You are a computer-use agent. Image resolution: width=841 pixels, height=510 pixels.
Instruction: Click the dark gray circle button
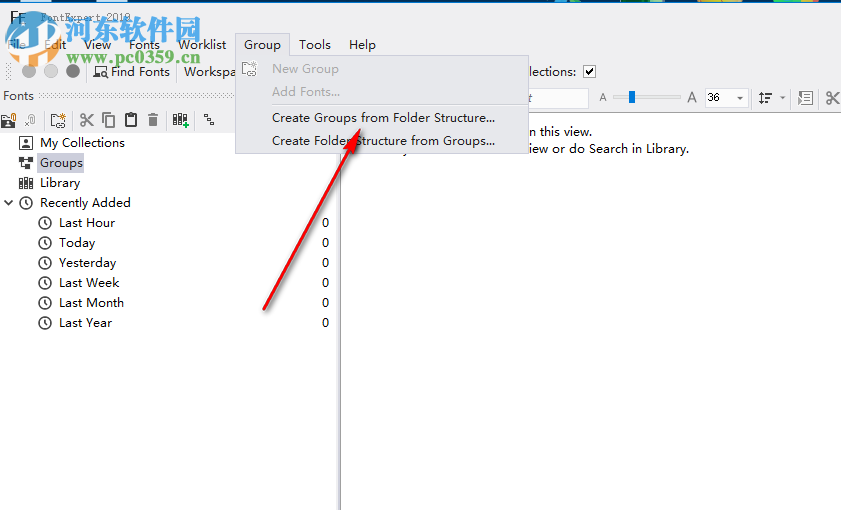[x=73, y=71]
